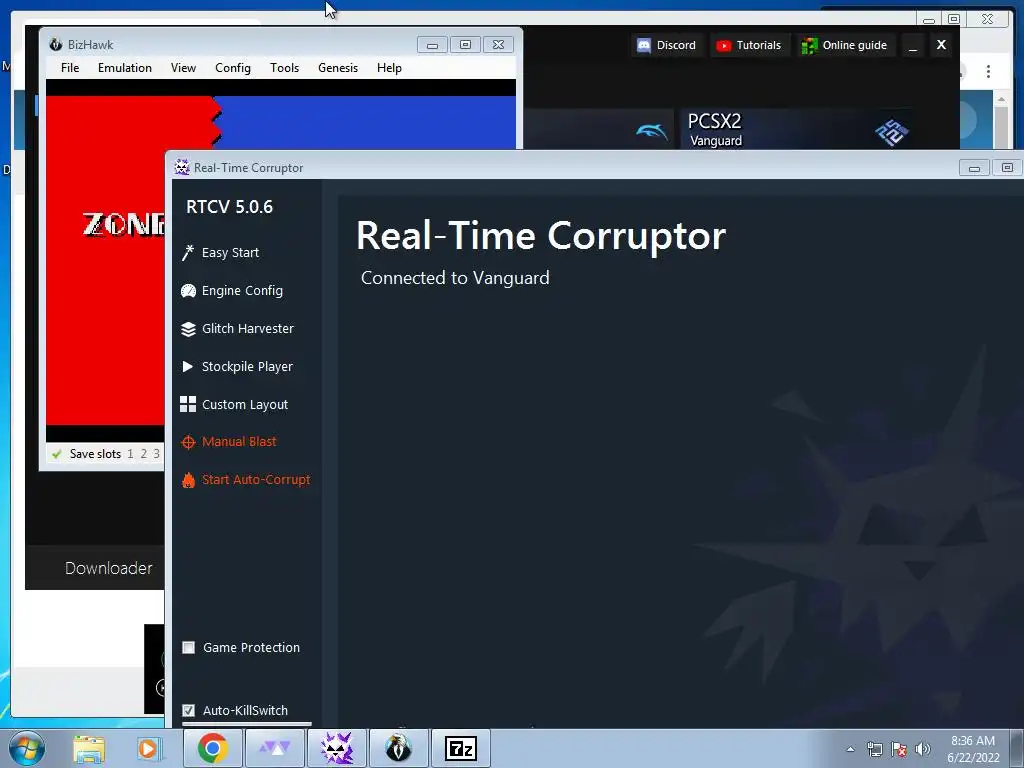Open BizHawk View menu
Viewport: 1024px width, 768px height.
(184, 68)
